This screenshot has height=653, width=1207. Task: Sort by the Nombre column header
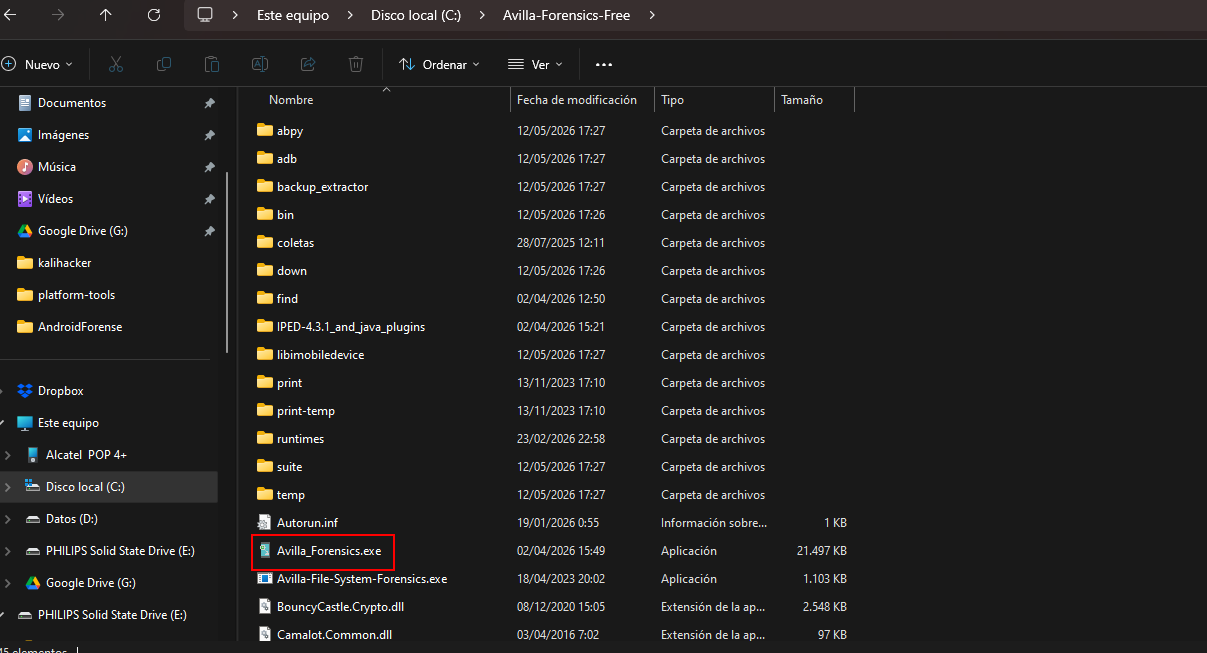click(291, 100)
